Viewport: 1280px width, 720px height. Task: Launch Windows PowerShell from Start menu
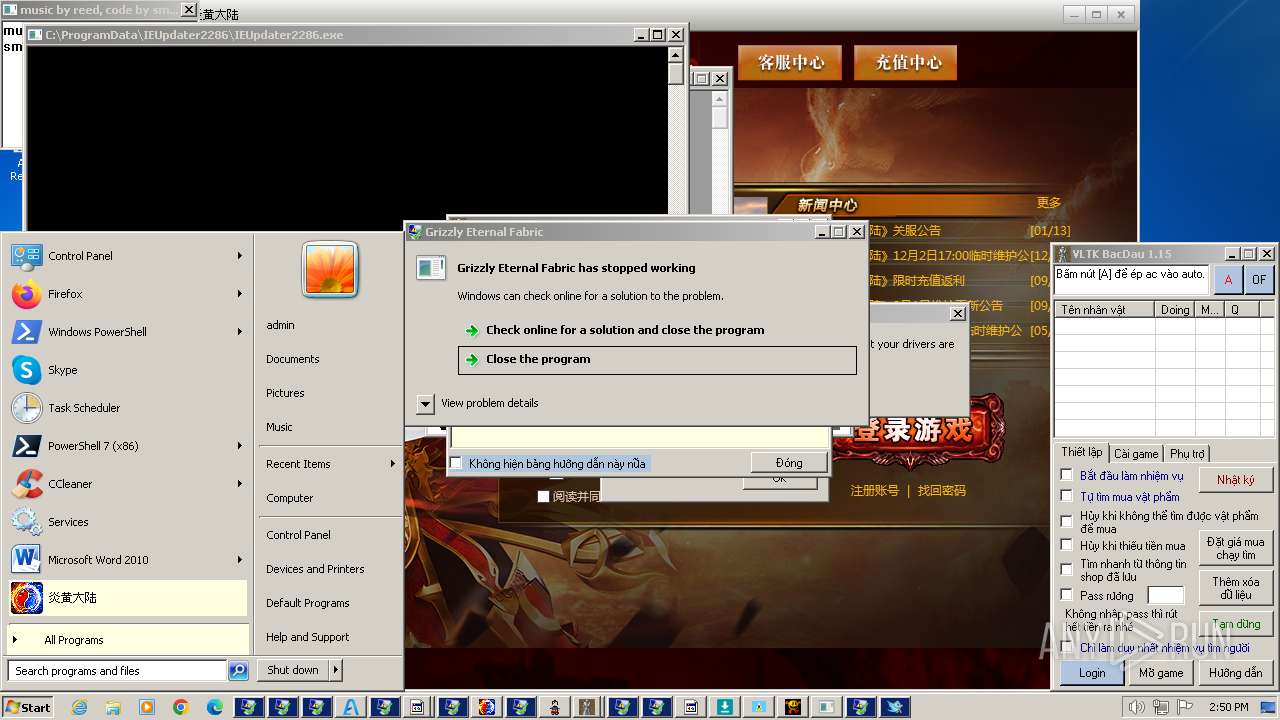97,332
